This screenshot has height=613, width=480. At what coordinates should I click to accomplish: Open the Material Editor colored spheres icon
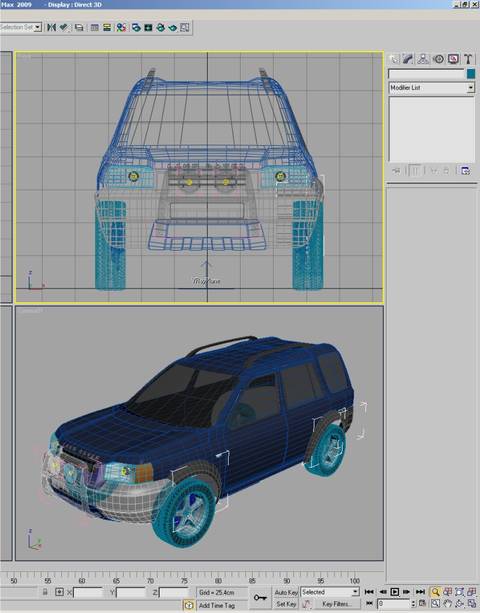pos(121,27)
